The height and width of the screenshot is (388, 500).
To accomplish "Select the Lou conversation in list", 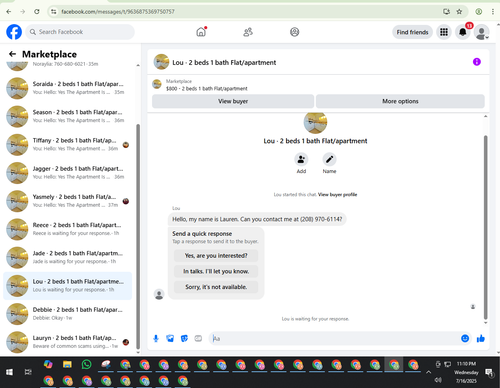I will (68, 286).
